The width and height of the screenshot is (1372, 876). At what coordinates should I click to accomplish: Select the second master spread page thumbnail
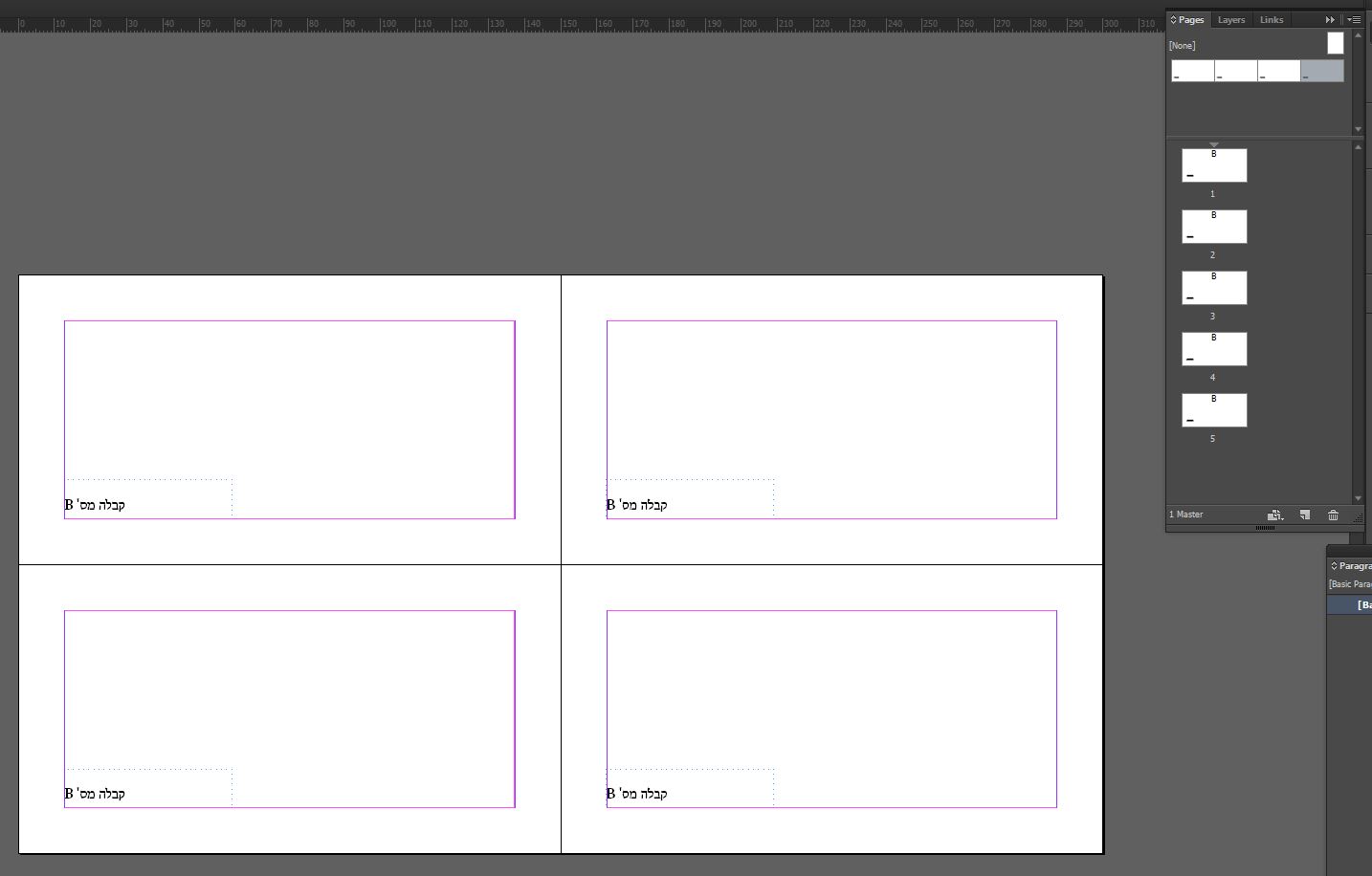(x=1236, y=71)
